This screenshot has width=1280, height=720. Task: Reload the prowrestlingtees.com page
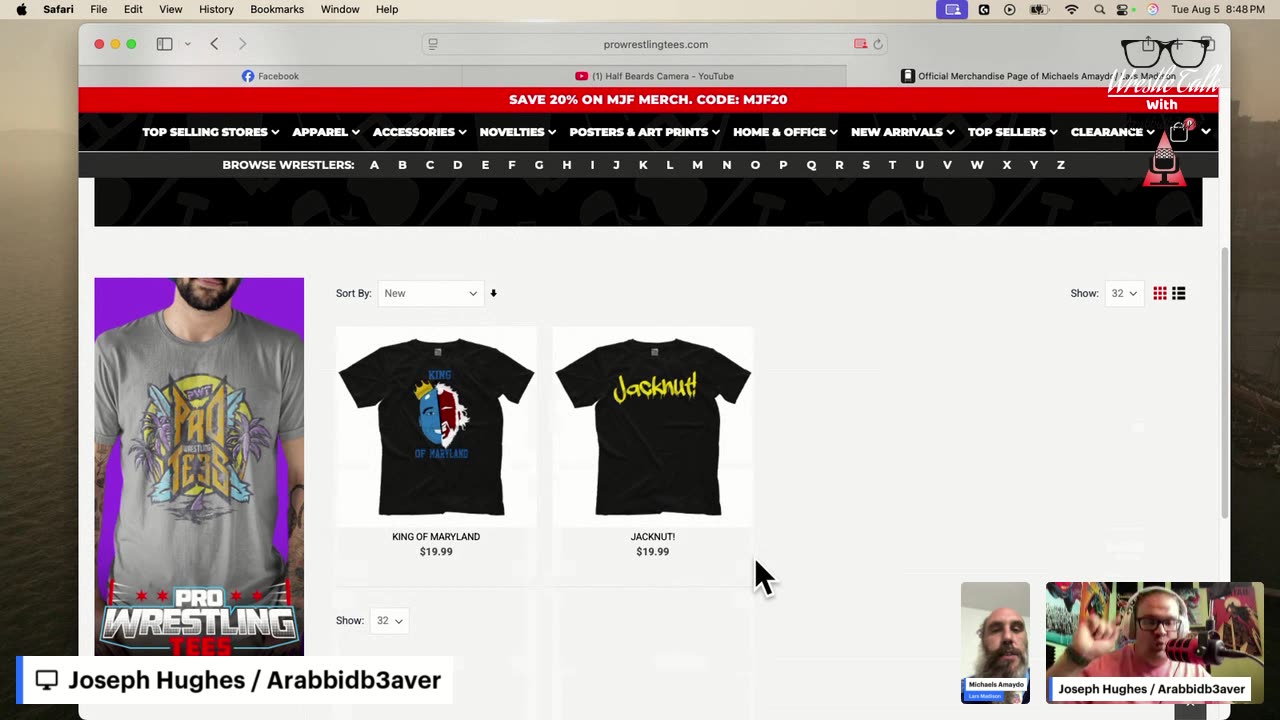tap(878, 44)
